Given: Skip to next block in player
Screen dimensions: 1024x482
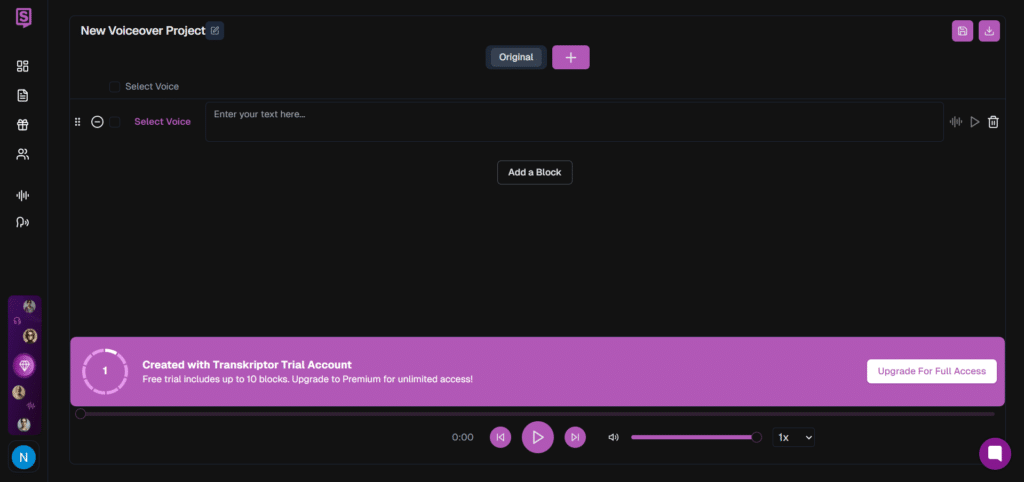Looking at the screenshot, I should (x=575, y=438).
